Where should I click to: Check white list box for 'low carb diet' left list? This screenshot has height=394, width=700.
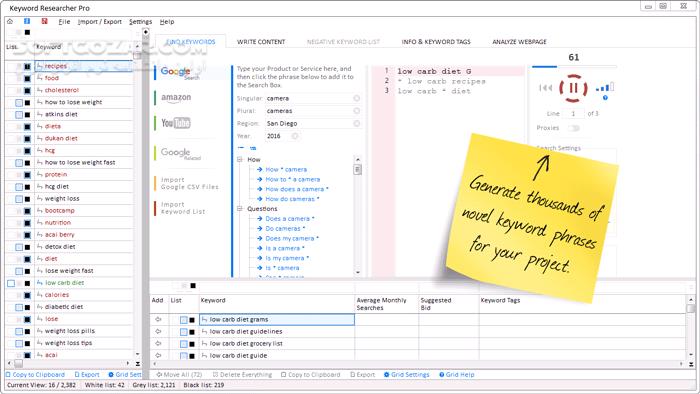point(11,283)
